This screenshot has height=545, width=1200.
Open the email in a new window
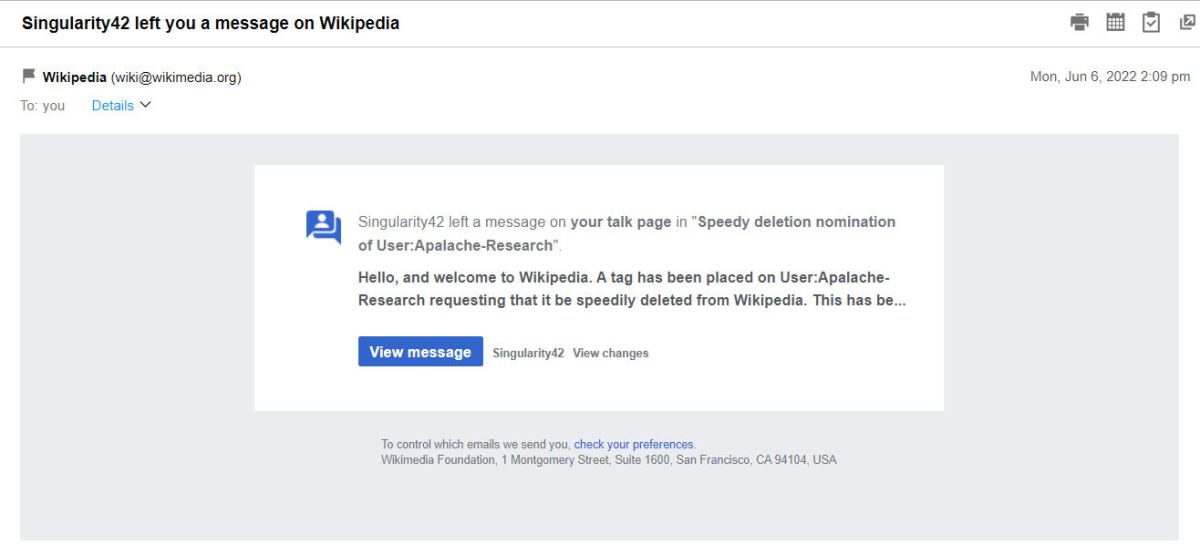1187,22
